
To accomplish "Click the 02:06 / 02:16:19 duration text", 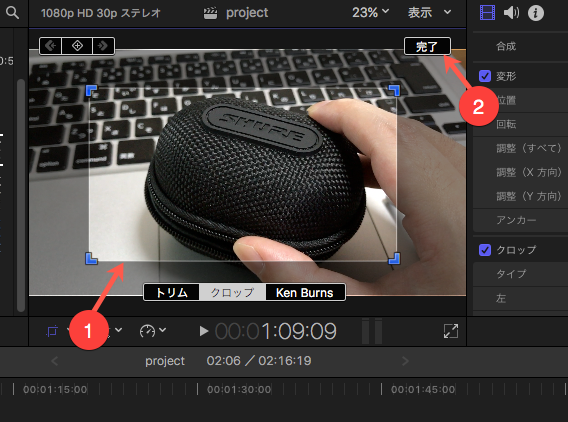I will coord(259,361).
